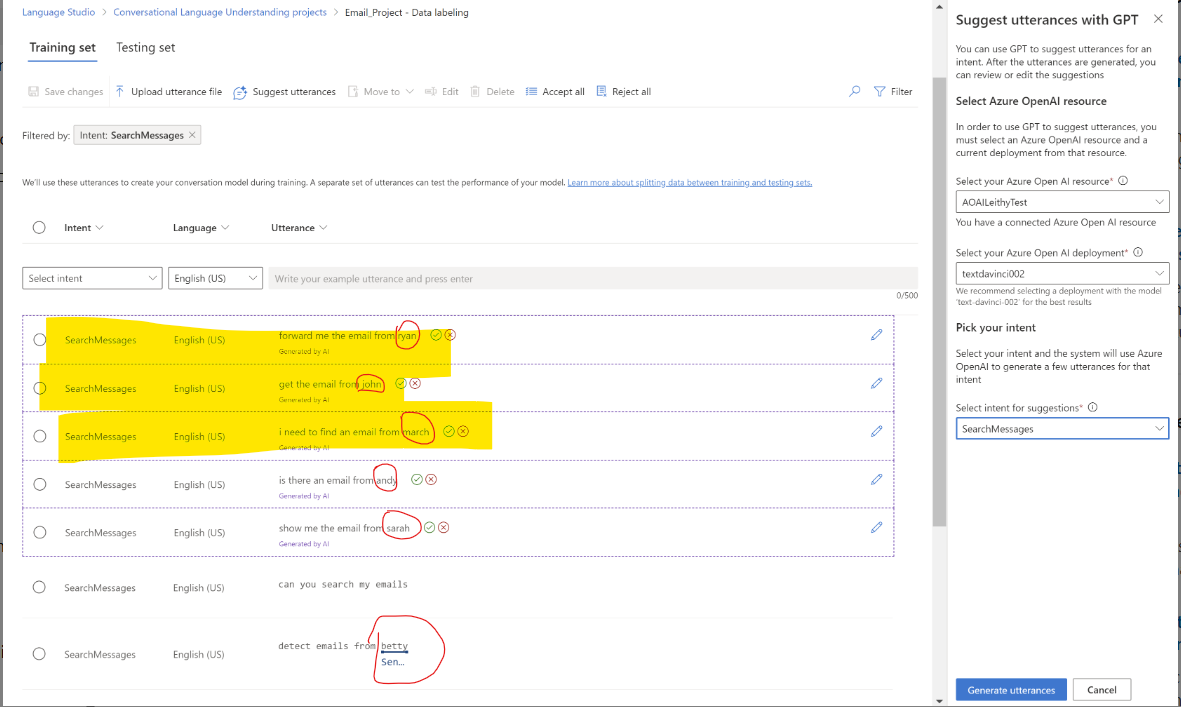Check the select-all circle in the table header
The width and height of the screenshot is (1181, 707).
tap(39, 227)
